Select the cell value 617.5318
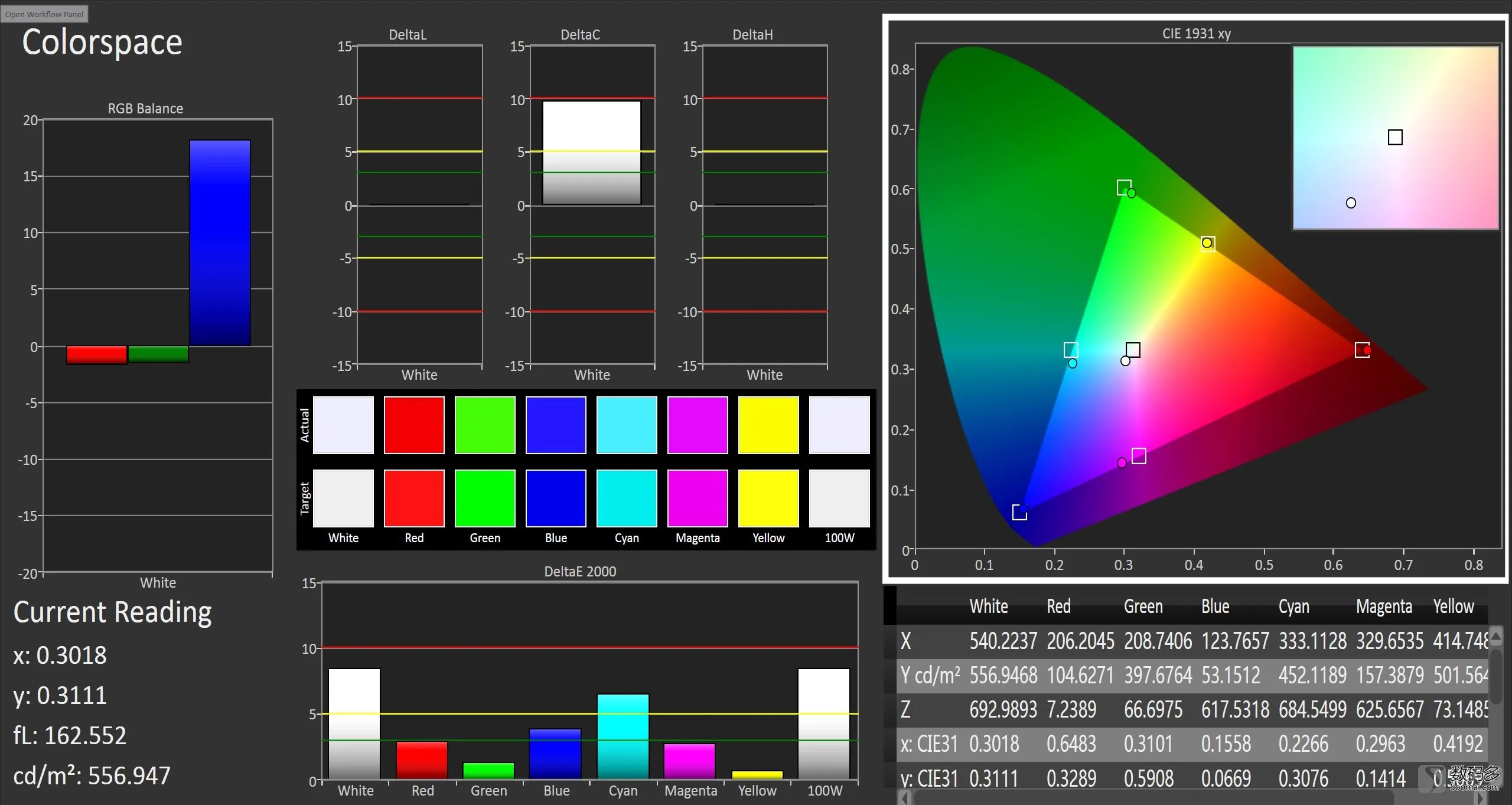This screenshot has width=1512, height=805. tap(1235, 709)
